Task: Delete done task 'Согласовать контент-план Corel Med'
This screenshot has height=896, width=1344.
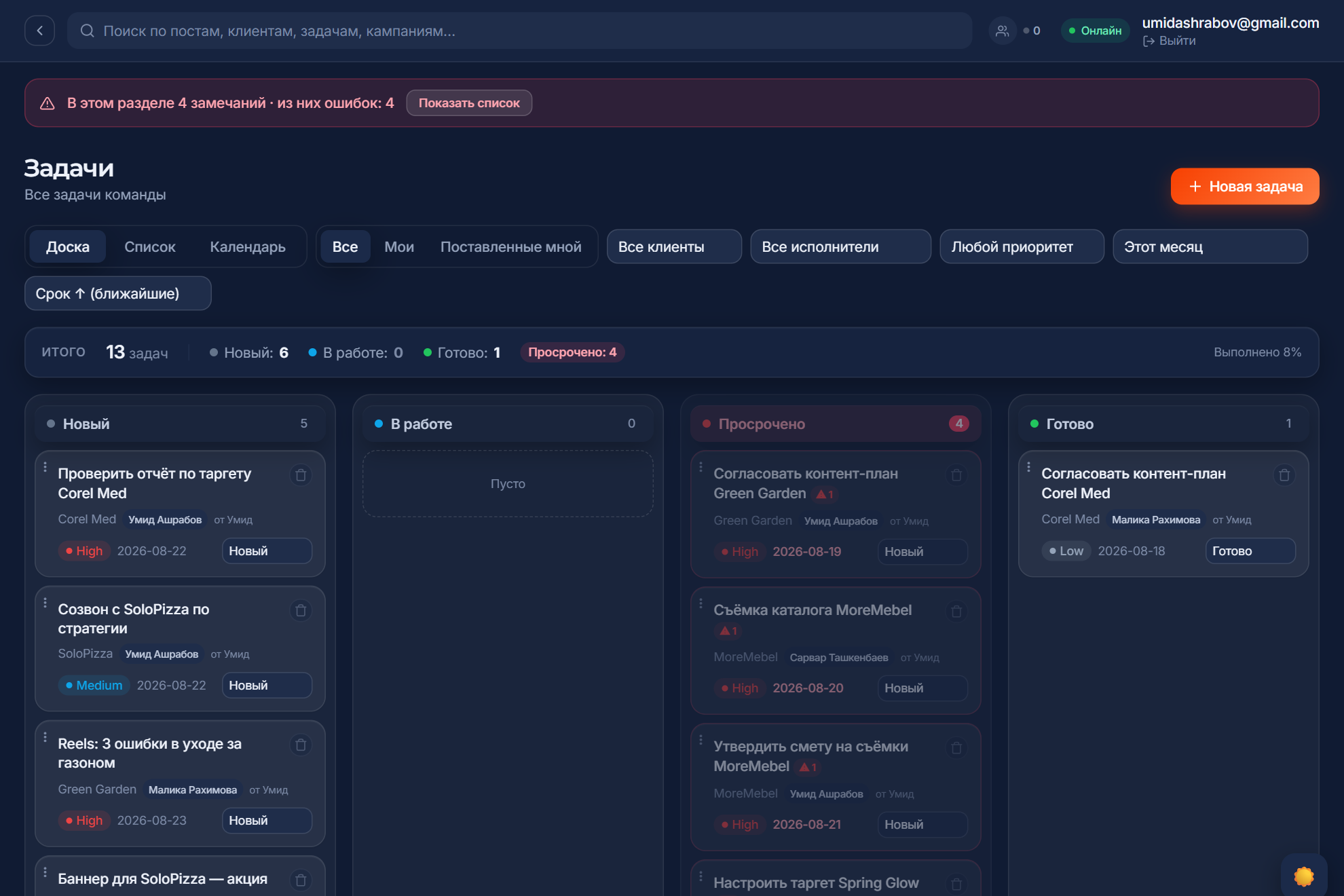Action: pos(1284,475)
